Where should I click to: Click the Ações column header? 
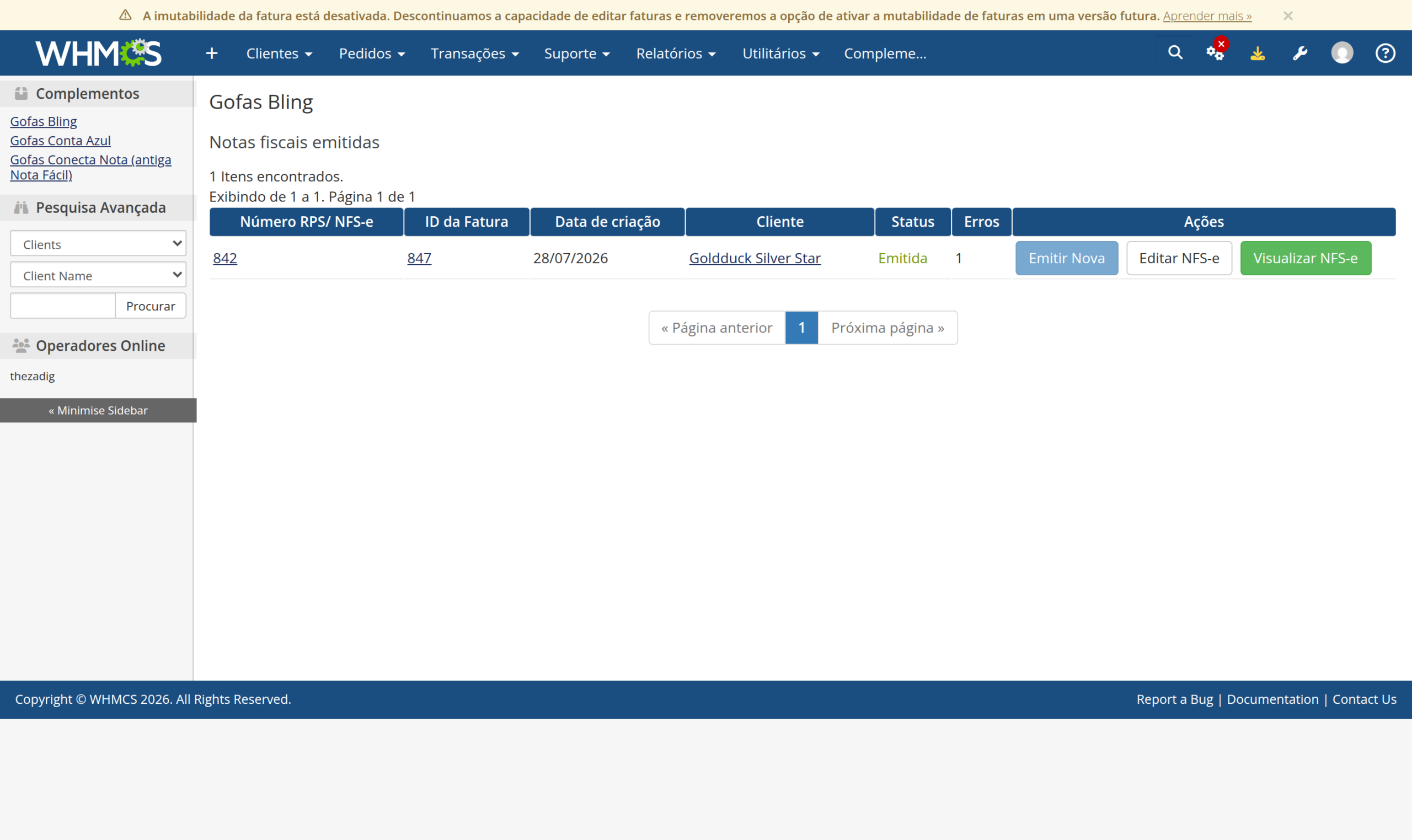coord(1204,222)
